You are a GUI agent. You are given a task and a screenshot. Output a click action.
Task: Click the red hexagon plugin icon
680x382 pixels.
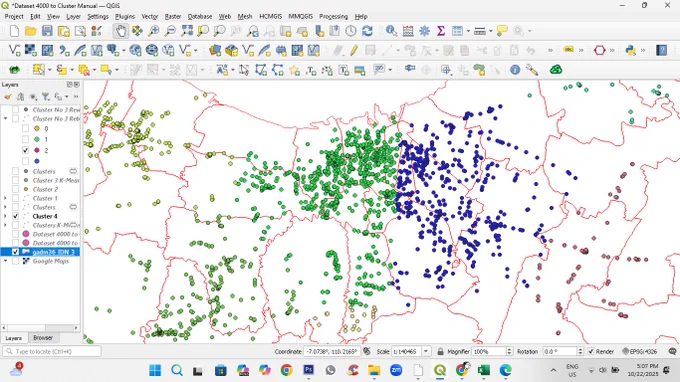click(x=599, y=50)
